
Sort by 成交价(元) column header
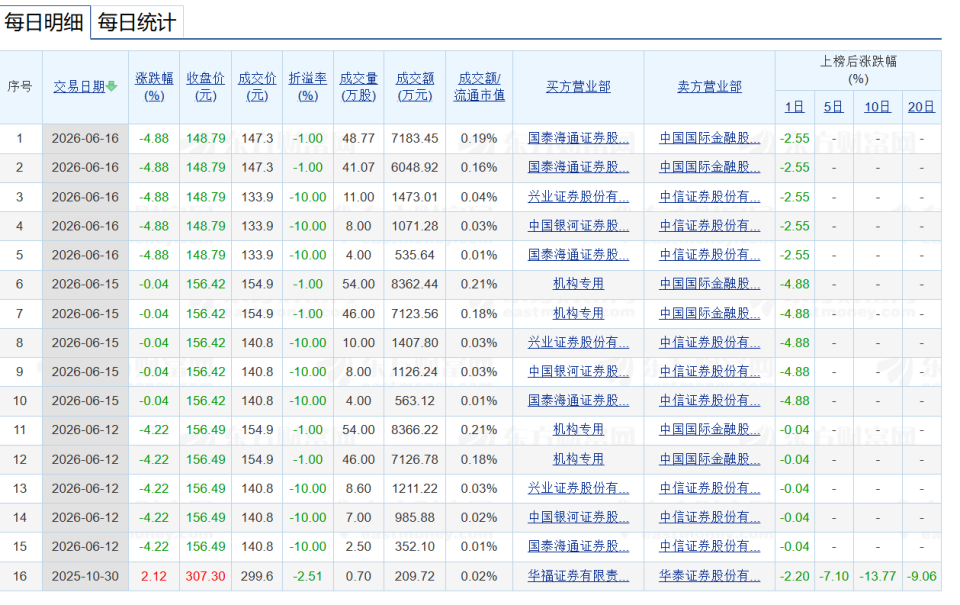257,87
